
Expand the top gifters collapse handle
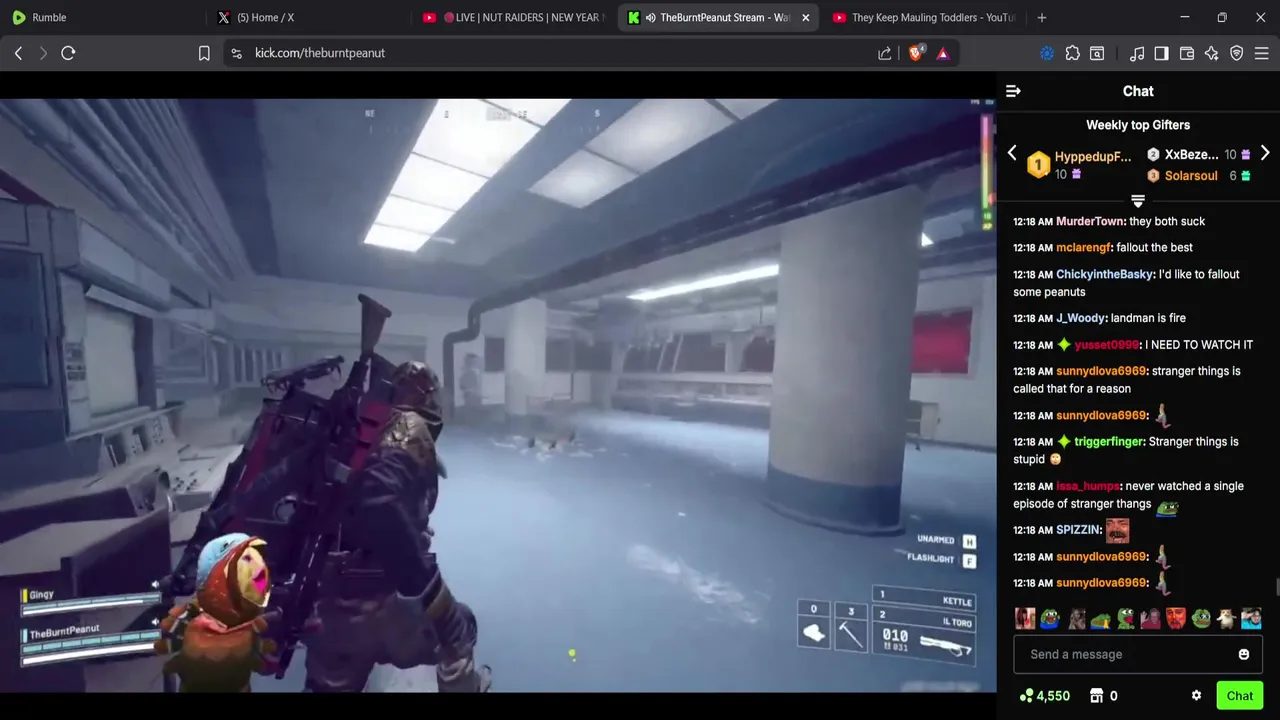(1138, 201)
